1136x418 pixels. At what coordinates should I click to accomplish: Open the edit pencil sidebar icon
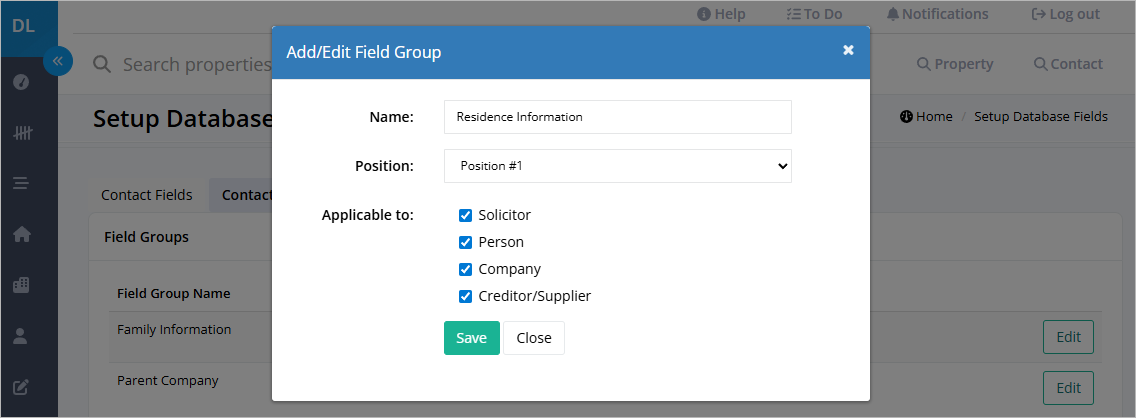pos(21,387)
